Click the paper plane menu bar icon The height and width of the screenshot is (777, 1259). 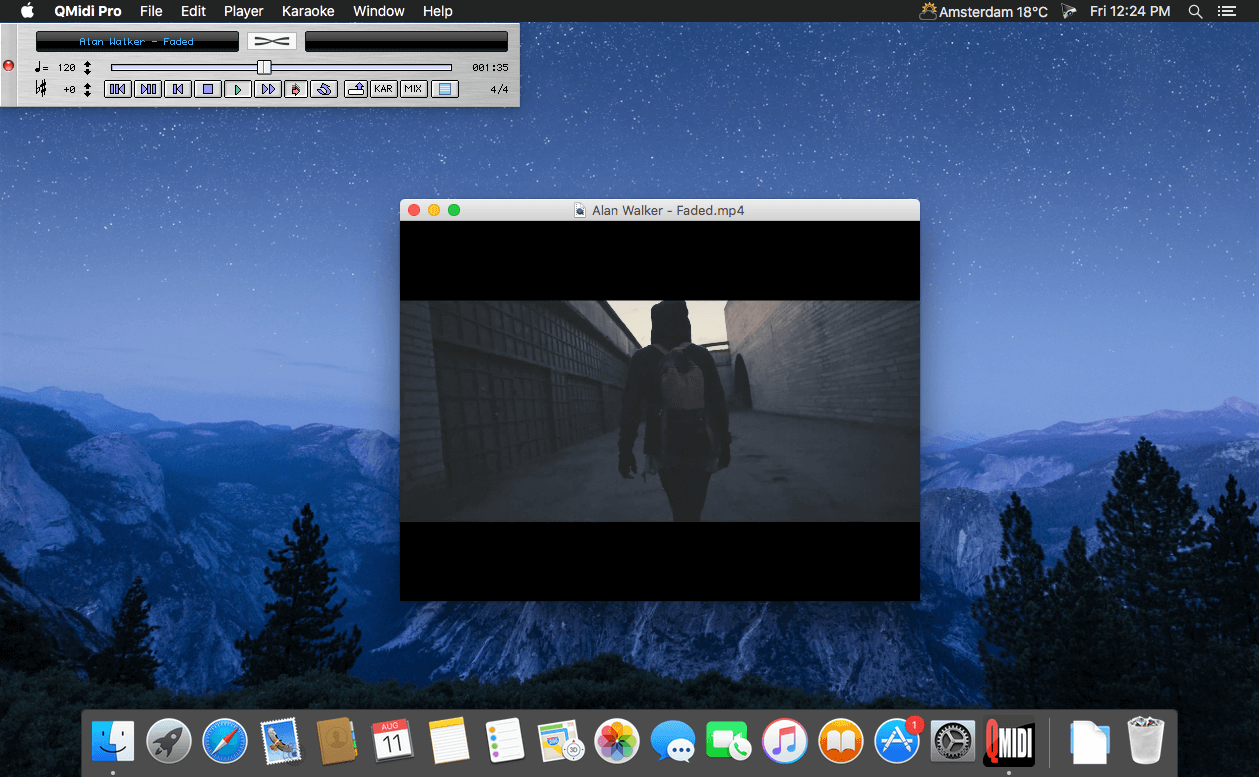[1070, 11]
